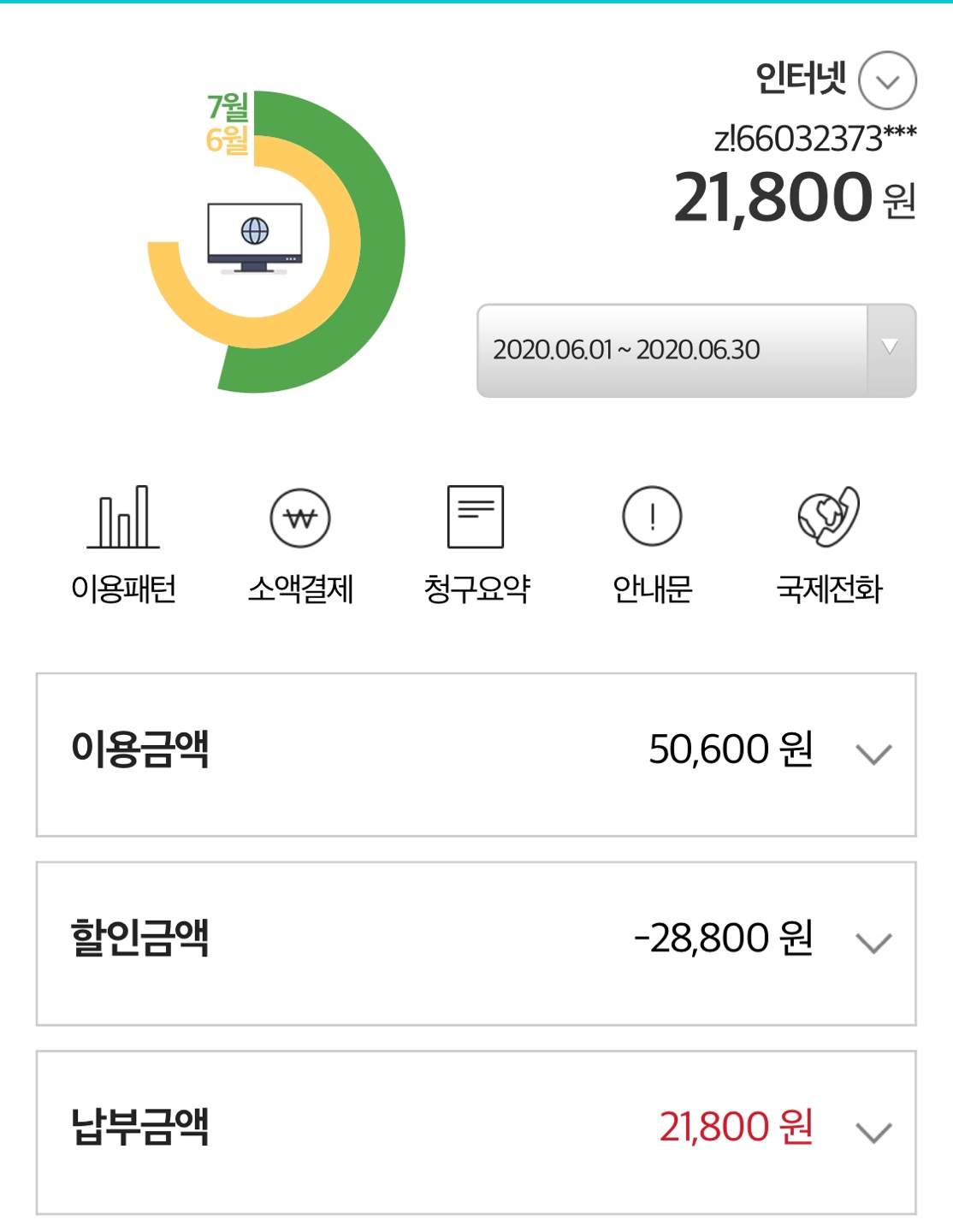953x1232 pixels.
Task: Select the 할인금액 row heading
Action: (140, 939)
